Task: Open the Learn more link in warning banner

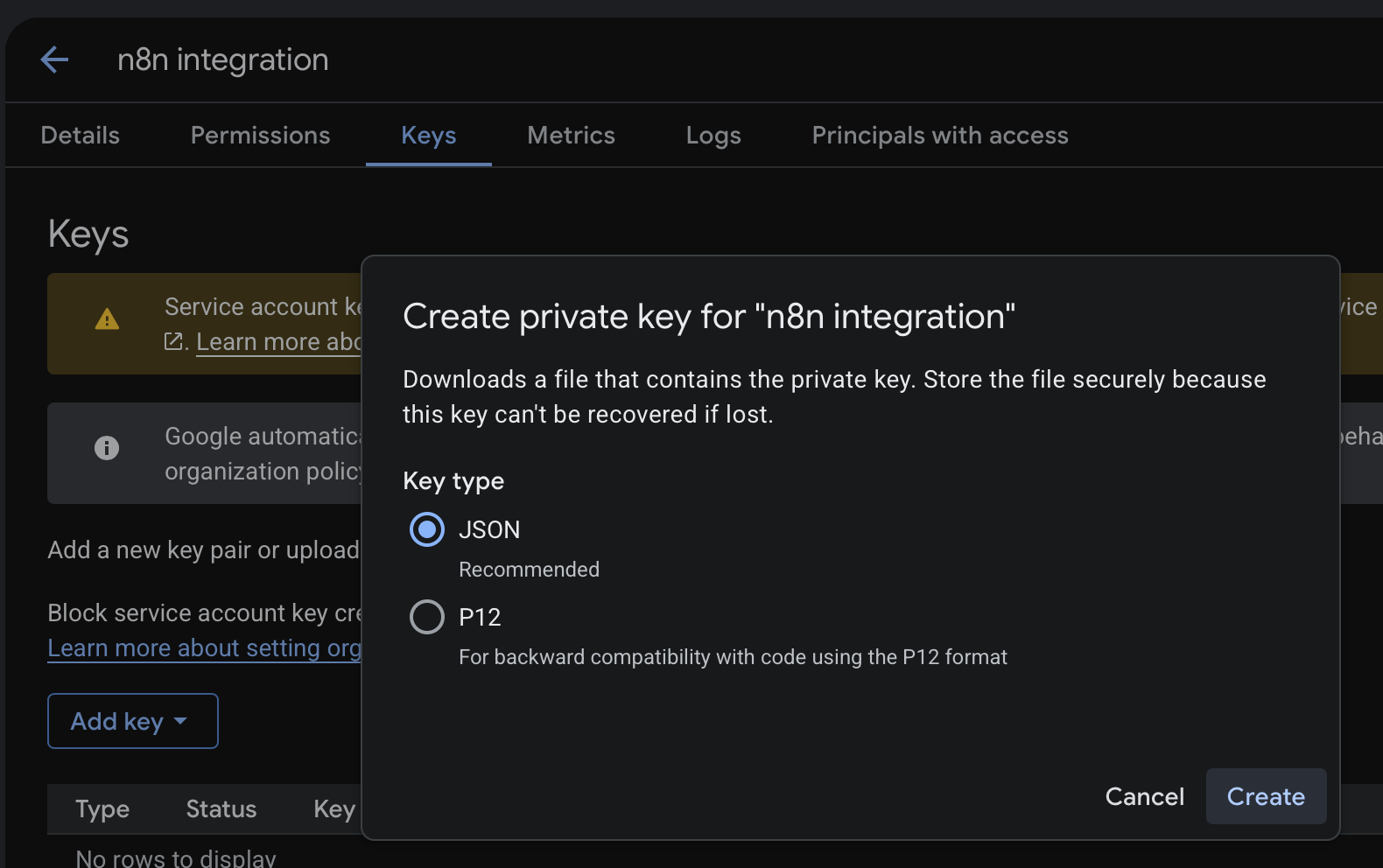Action: pos(278,341)
